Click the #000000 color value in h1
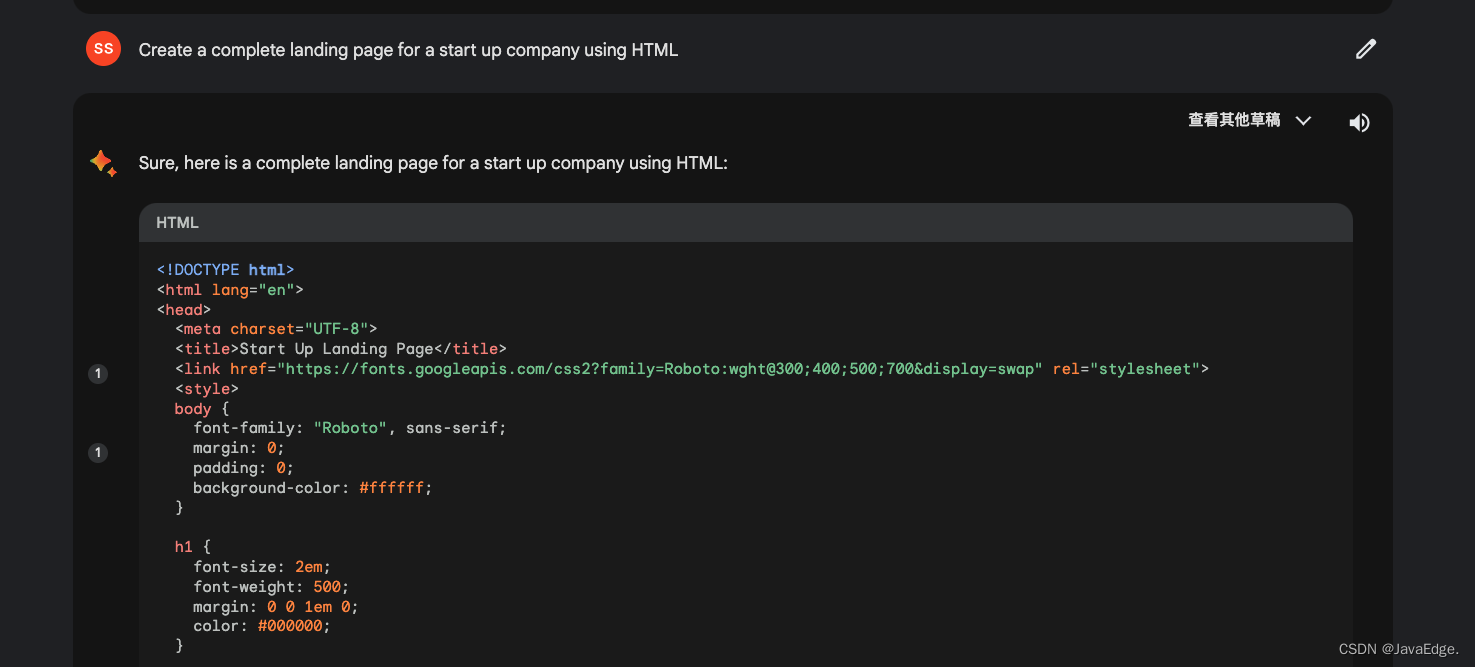The width and height of the screenshot is (1475, 667). point(293,626)
